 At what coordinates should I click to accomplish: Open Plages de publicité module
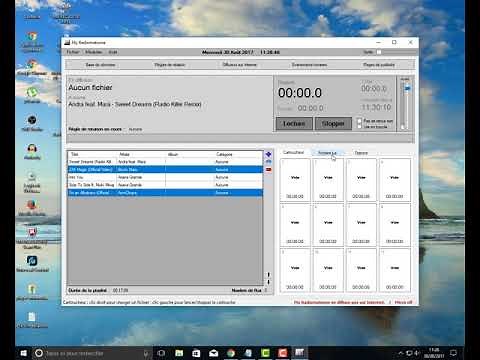coord(379,65)
